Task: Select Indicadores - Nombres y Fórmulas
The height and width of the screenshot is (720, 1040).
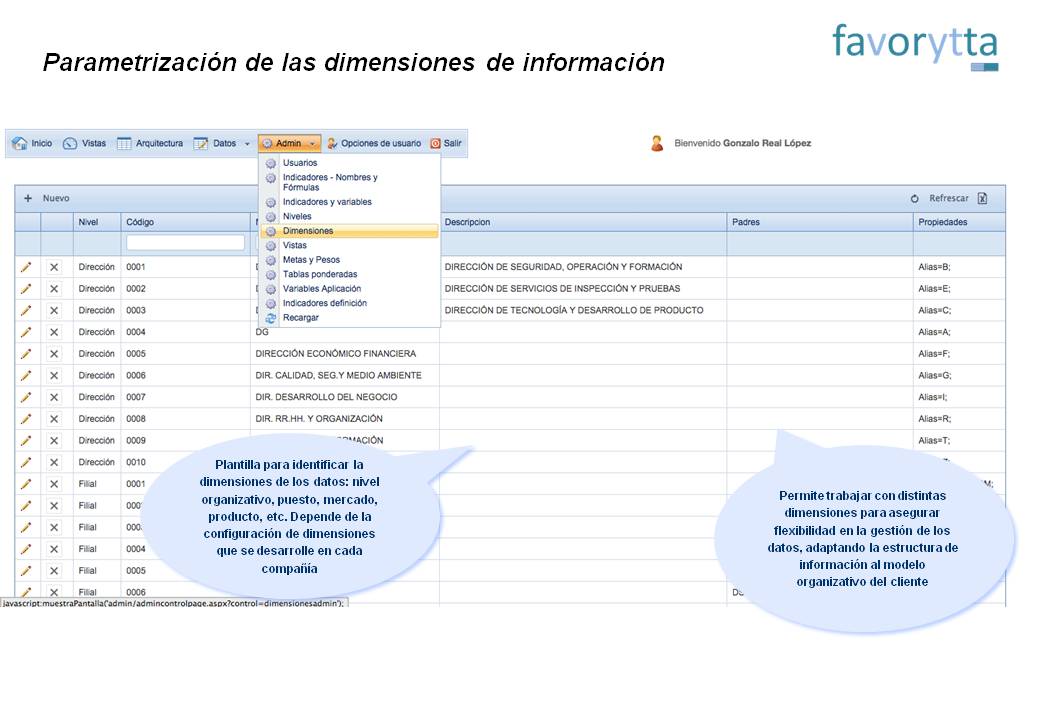Action: [x=330, y=182]
